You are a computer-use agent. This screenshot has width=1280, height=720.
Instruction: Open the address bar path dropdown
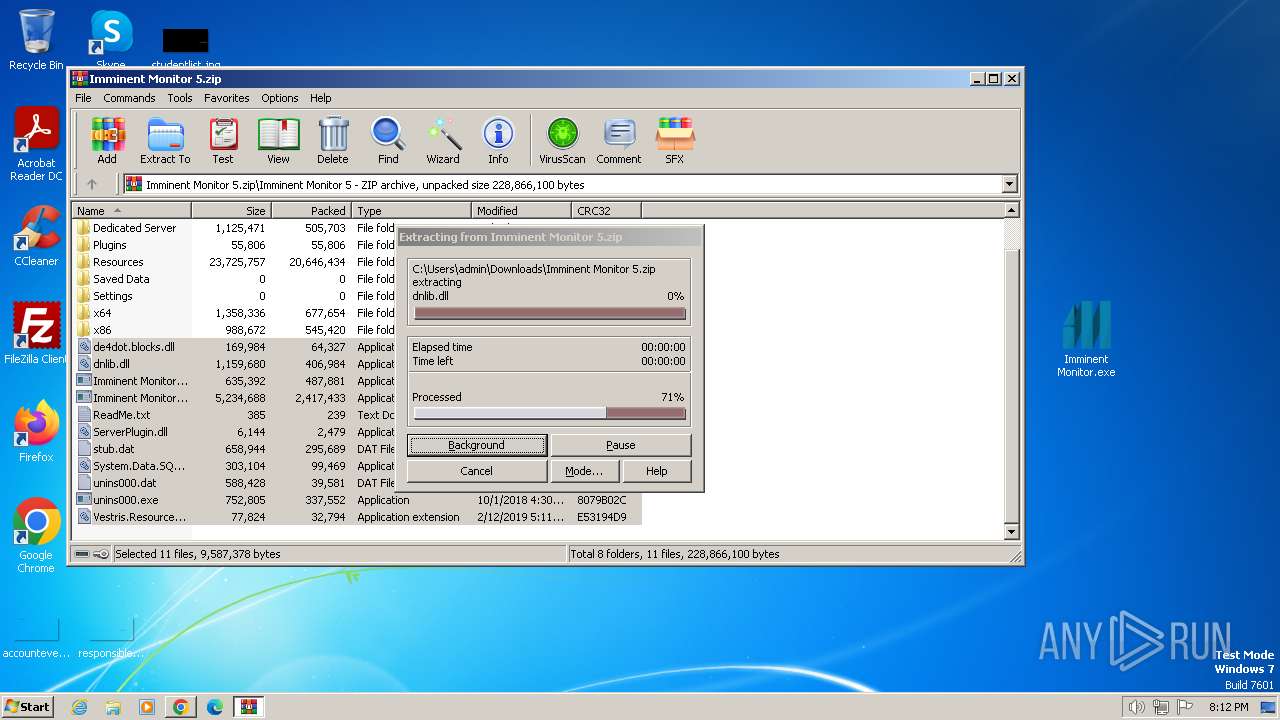tap(1009, 184)
